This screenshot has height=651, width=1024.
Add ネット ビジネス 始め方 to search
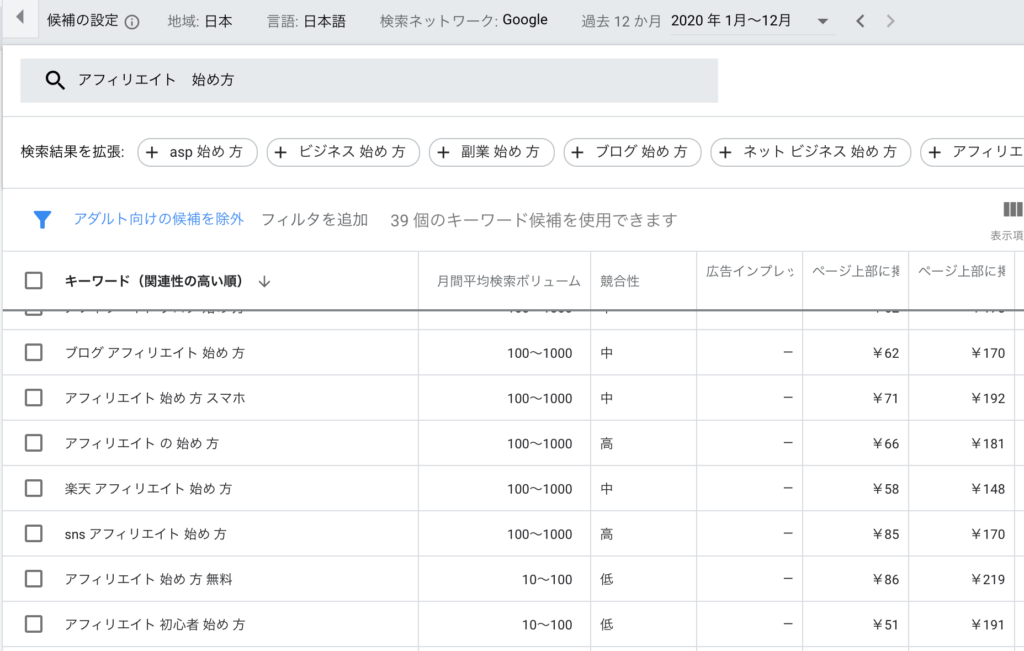[810, 153]
